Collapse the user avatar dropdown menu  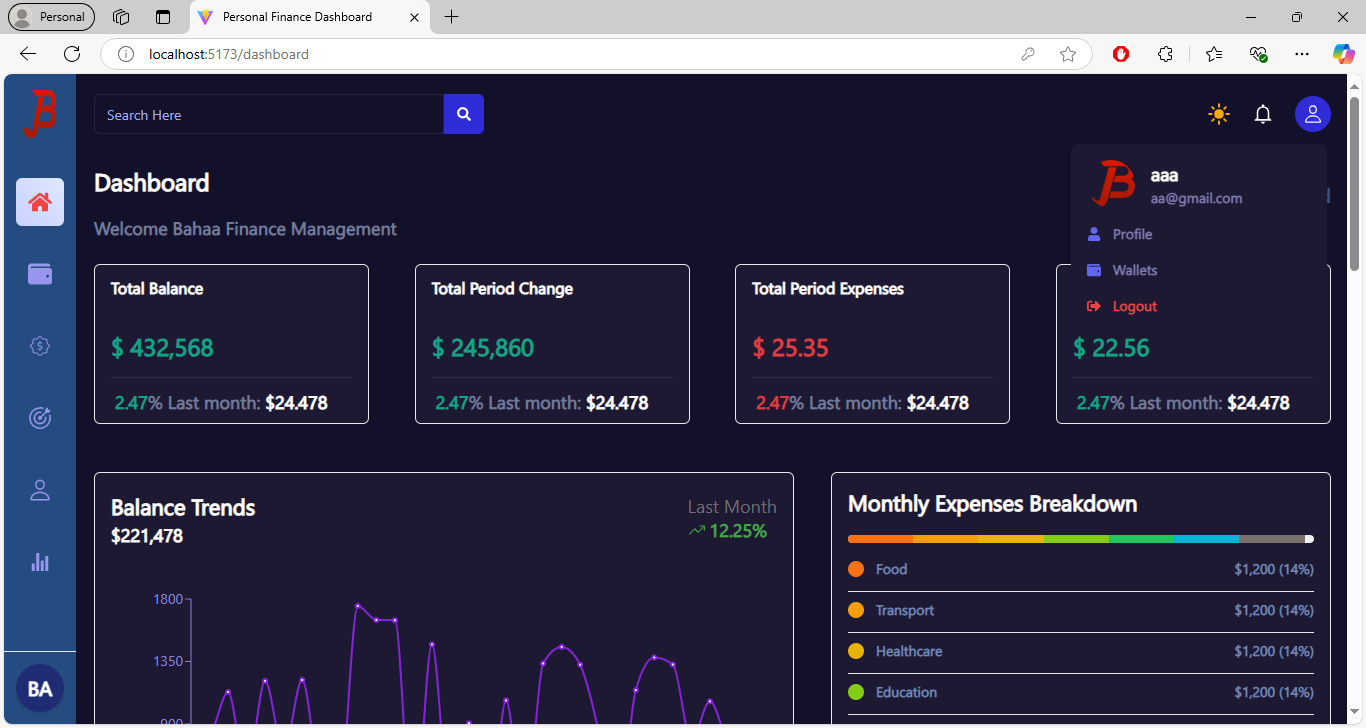1312,114
